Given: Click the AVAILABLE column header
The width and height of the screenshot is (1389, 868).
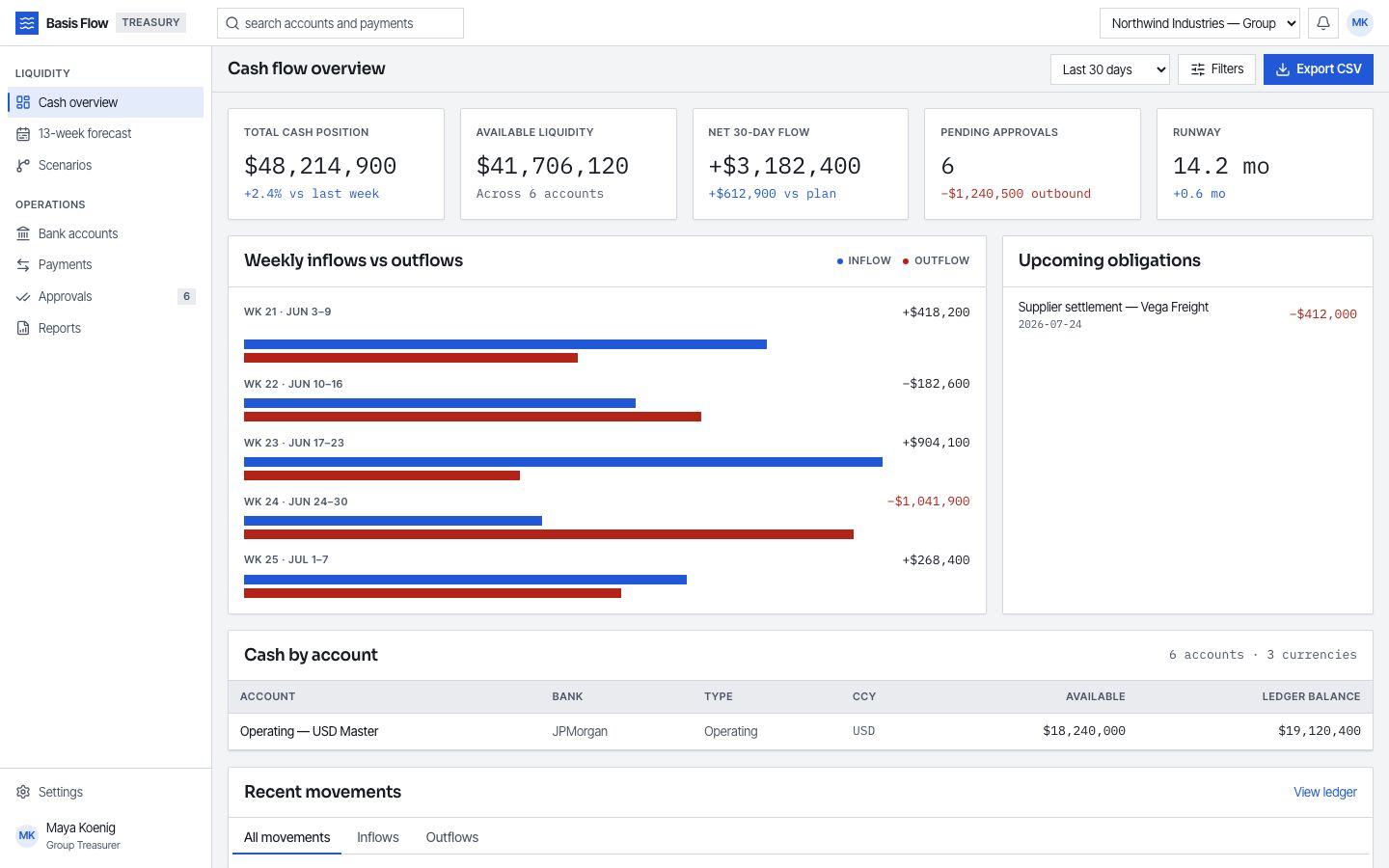Looking at the screenshot, I should point(1095,696).
